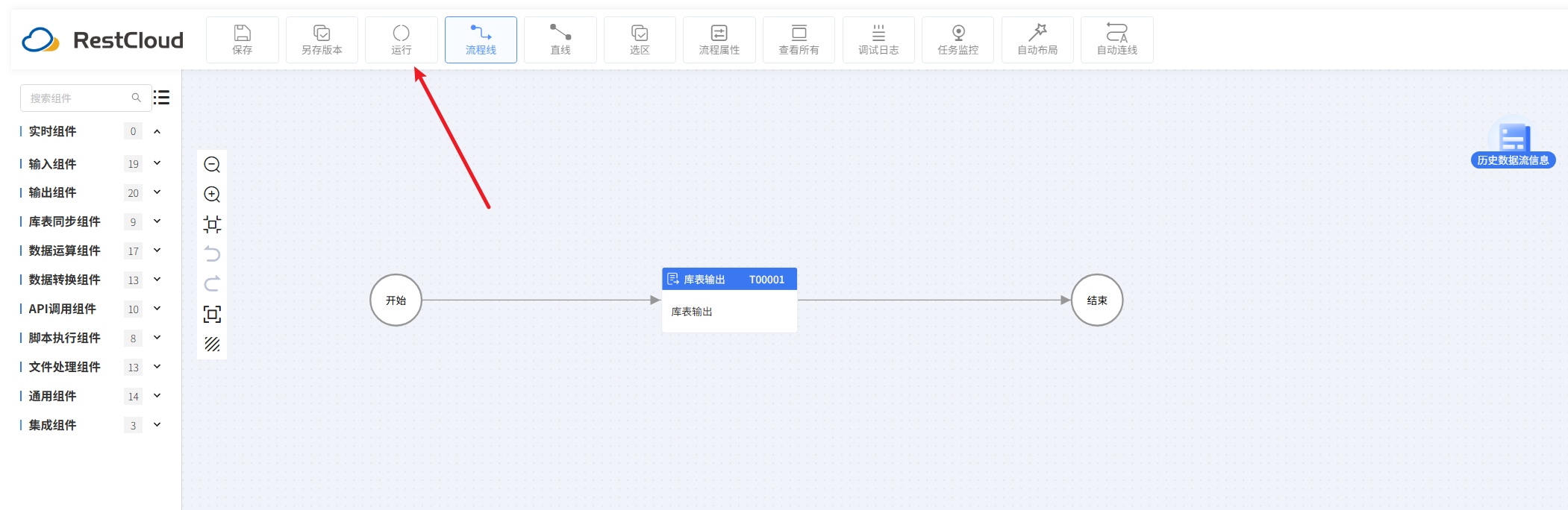This screenshot has height=510, width=1568.
Task: Select the 通用组件 label
Action: click(x=52, y=396)
